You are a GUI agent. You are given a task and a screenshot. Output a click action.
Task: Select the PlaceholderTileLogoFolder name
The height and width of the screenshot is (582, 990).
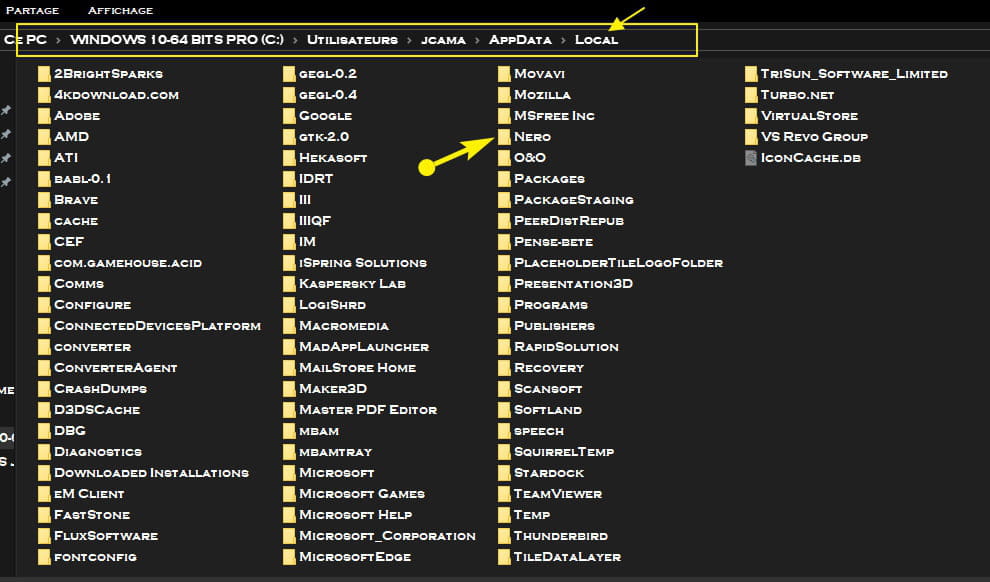point(619,263)
